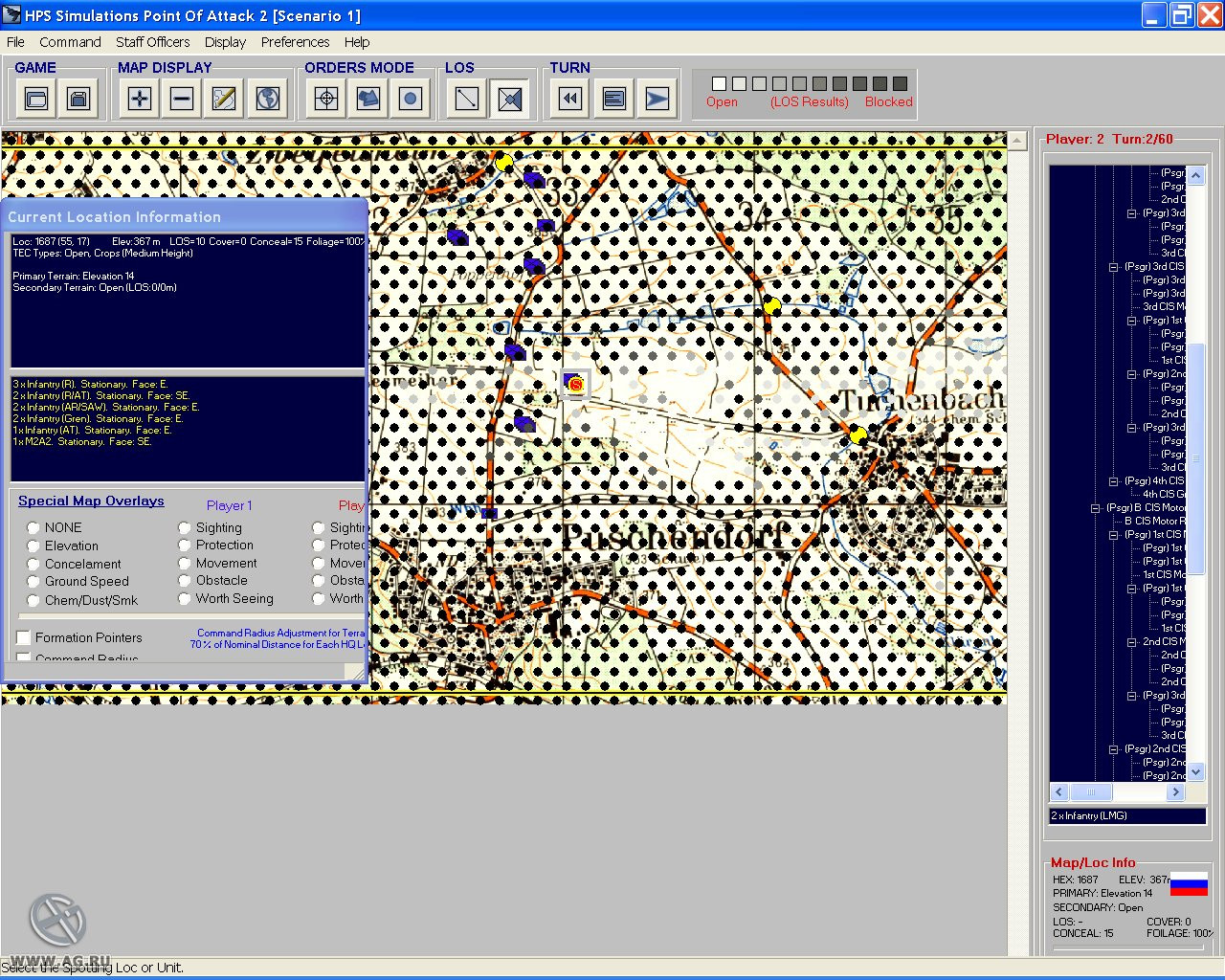Open the Staff Officers menu
Image resolution: width=1225 pixels, height=980 pixels.
(x=153, y=42)
